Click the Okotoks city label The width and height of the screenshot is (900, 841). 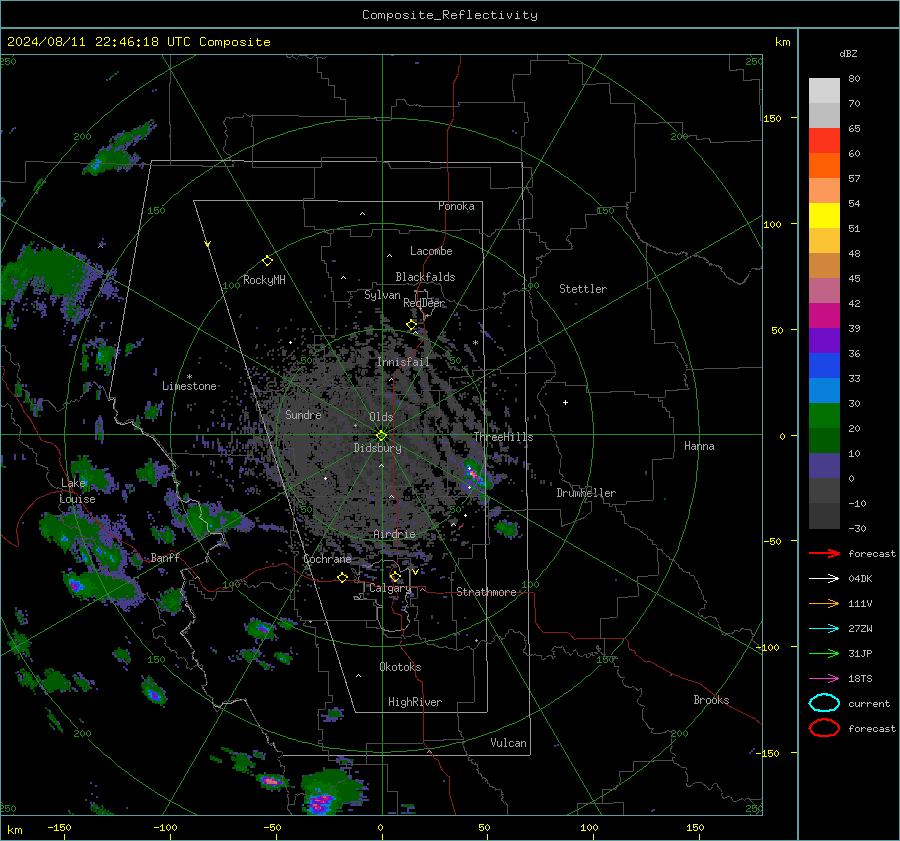point(400,666)
